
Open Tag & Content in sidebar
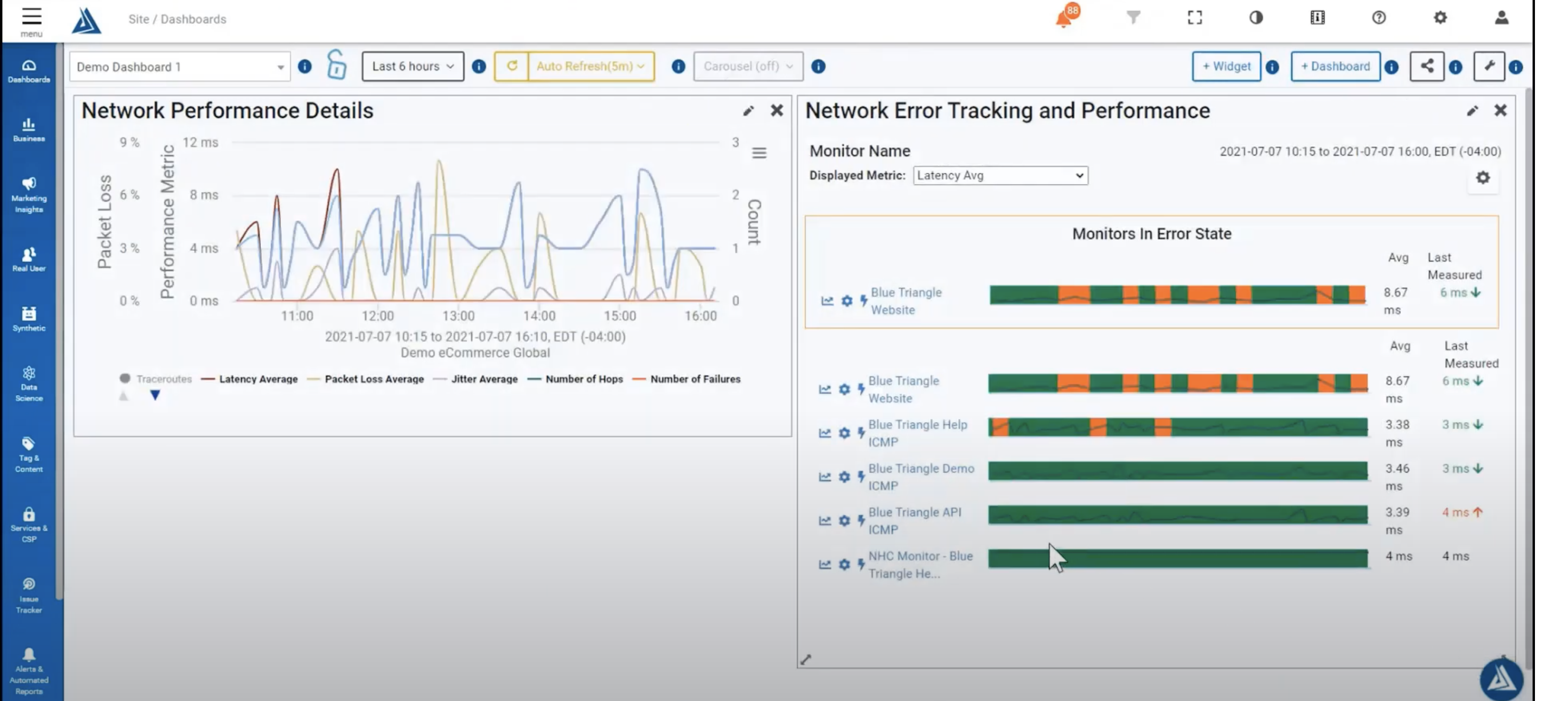point(29,454)
